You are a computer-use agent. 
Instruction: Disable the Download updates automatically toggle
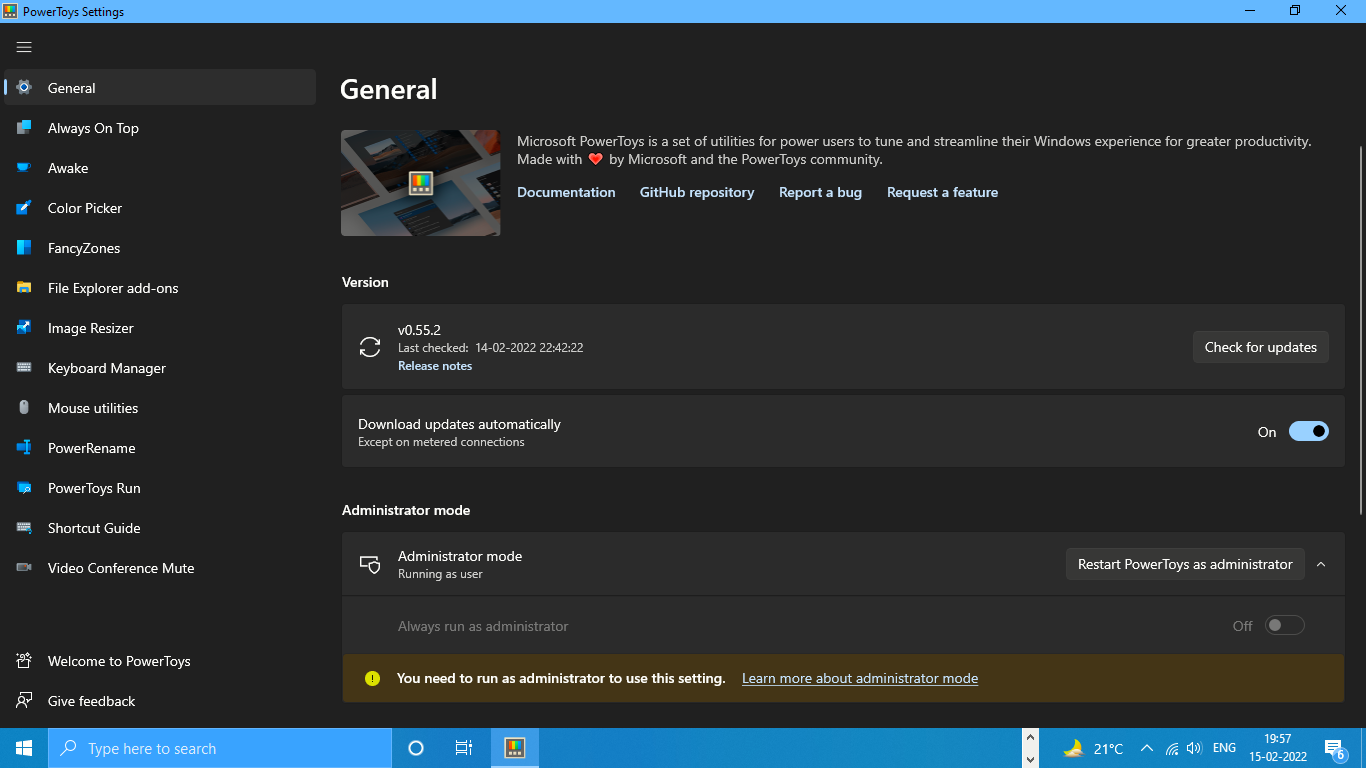tap(1308, 431)
